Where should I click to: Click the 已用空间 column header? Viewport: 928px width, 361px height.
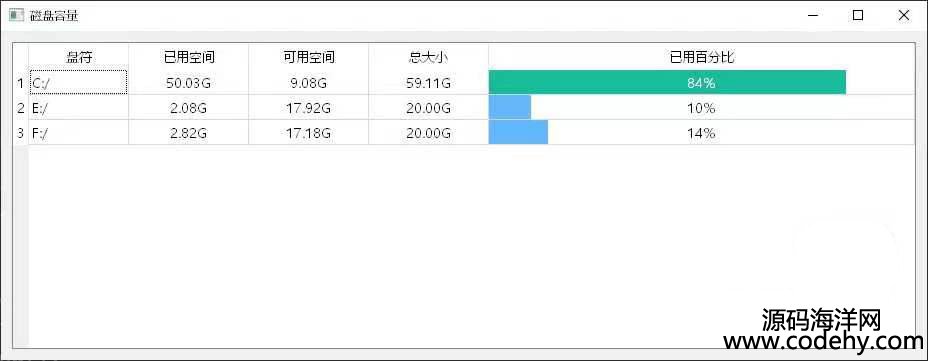coord(189,57)
